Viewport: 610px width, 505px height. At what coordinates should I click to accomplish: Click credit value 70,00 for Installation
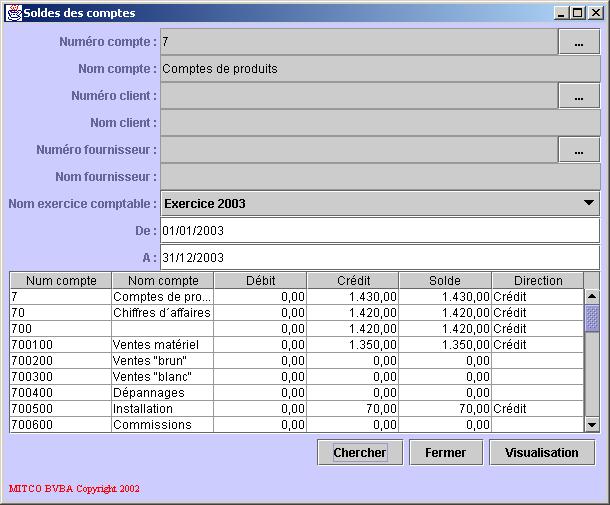pyautogui.click(x=353, y=409)
